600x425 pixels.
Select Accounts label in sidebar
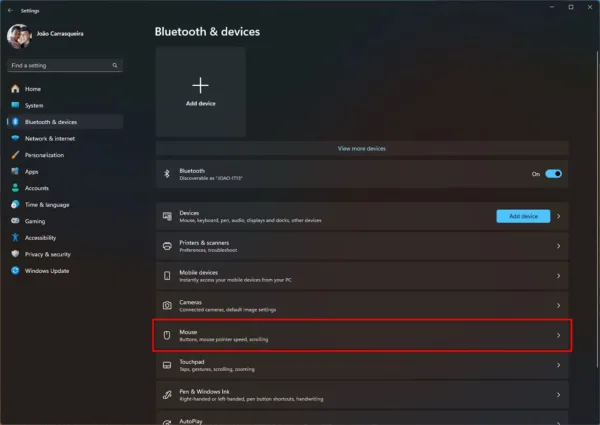click(x=37, y=188)
